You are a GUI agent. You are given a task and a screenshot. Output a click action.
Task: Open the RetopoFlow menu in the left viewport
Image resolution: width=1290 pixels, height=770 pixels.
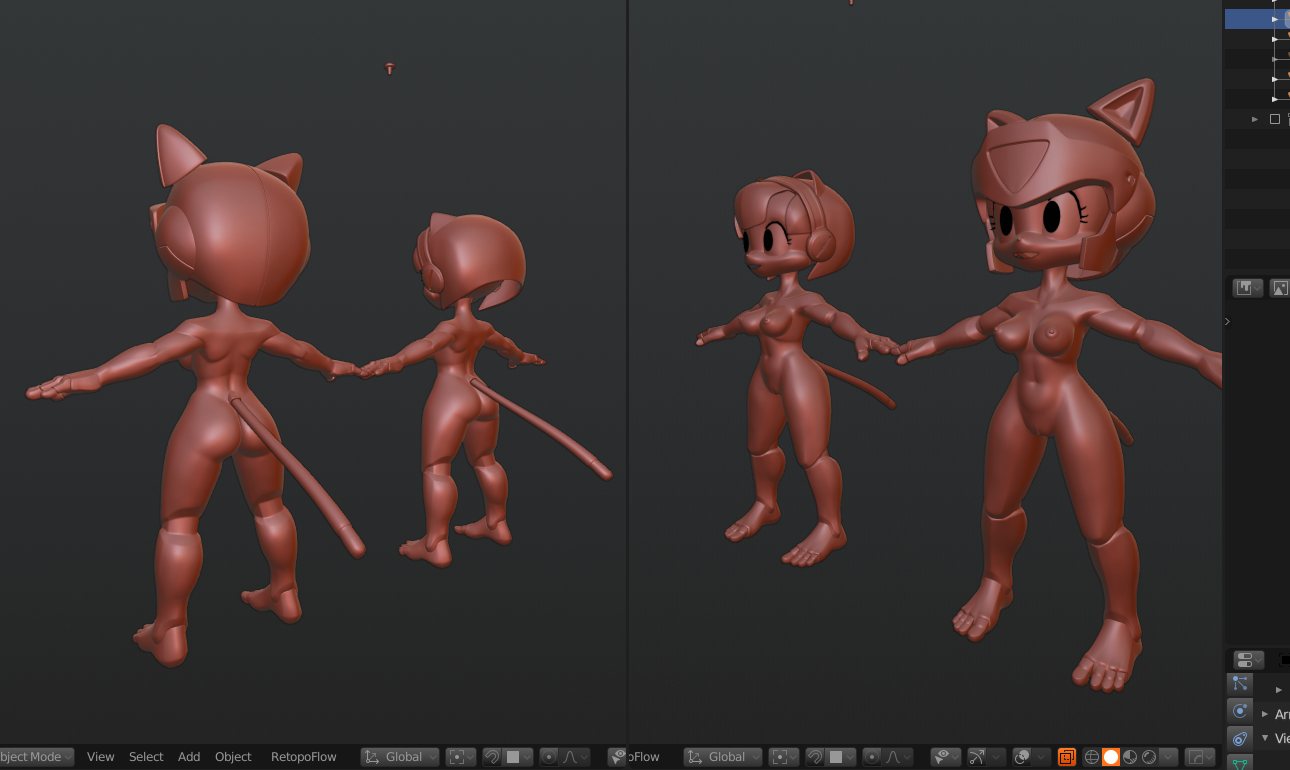[304, 757]
